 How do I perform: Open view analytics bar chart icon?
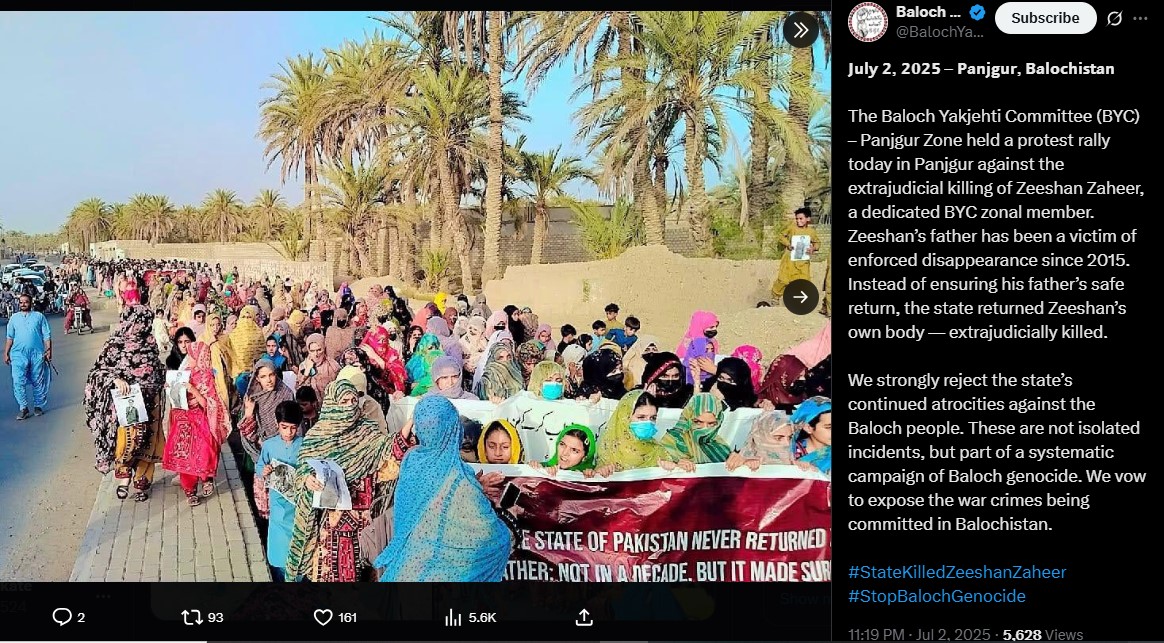pyautogui.click(x=453, y=617)
